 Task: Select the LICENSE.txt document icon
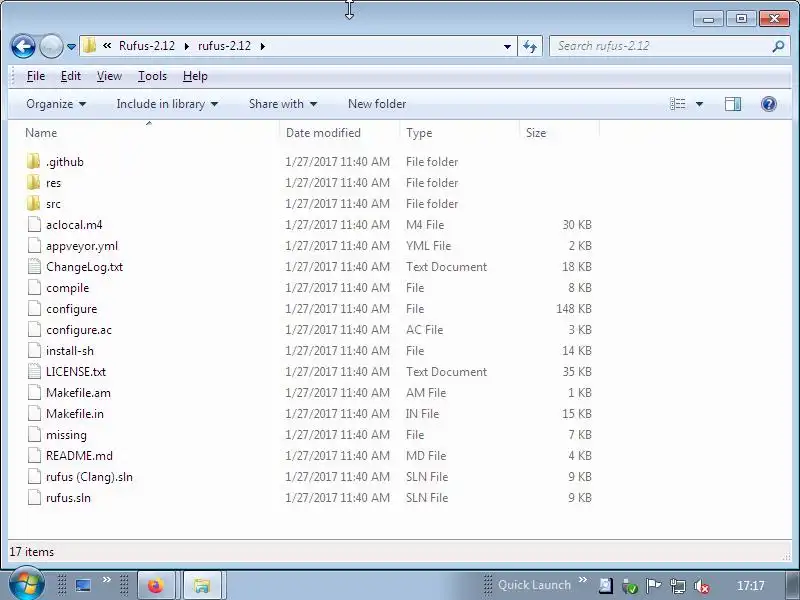click(34, 371)
